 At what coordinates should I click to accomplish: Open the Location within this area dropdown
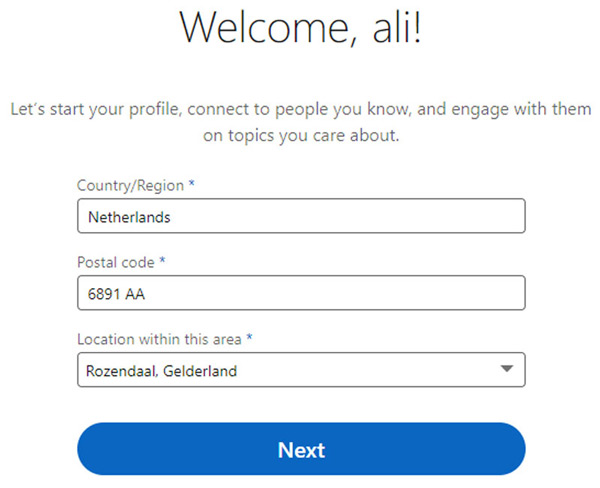tap(301, 371)
